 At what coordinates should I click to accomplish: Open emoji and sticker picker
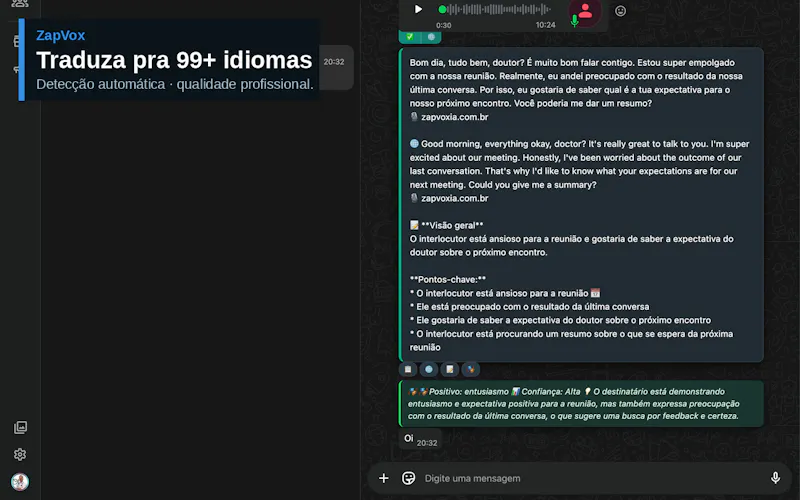[408, 478]
